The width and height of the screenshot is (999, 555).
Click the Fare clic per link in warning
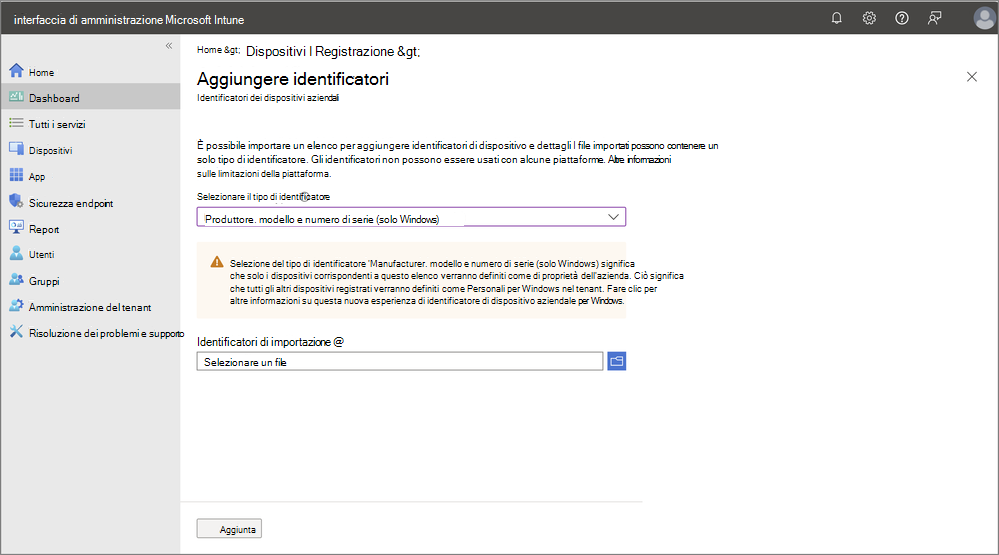click(632, 289)
